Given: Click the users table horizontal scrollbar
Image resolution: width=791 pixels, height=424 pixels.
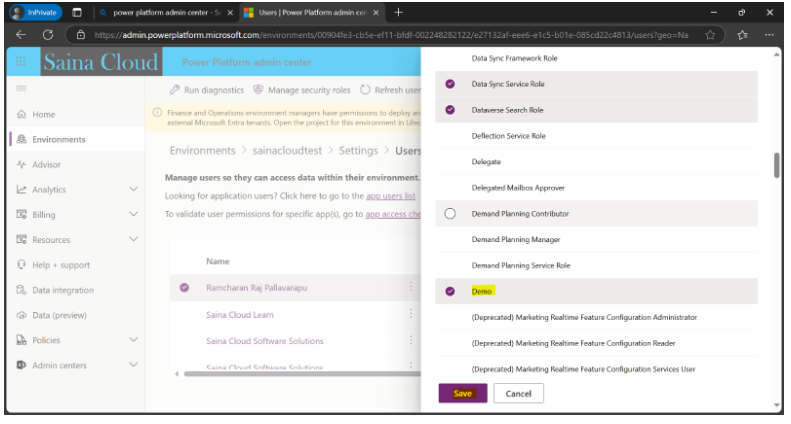Looking at the screenshot, I should point(302,374).
